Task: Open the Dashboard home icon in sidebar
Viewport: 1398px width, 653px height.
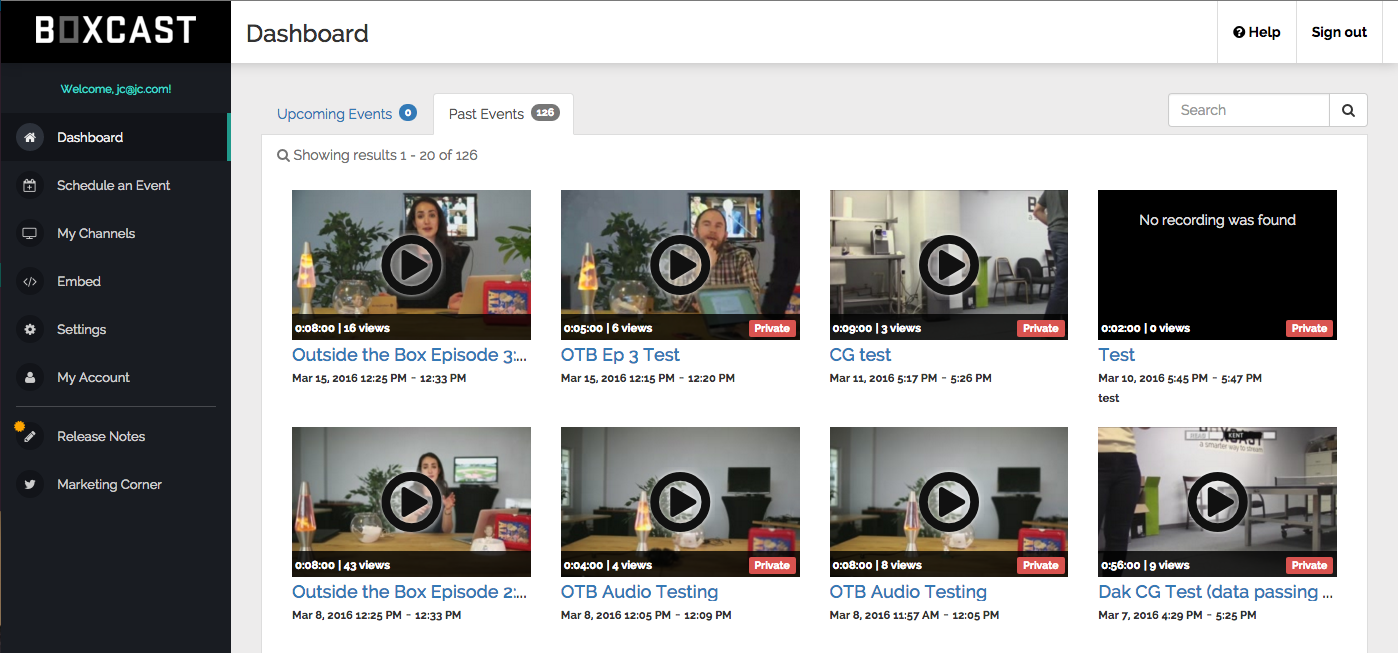Action: point(29,137)
